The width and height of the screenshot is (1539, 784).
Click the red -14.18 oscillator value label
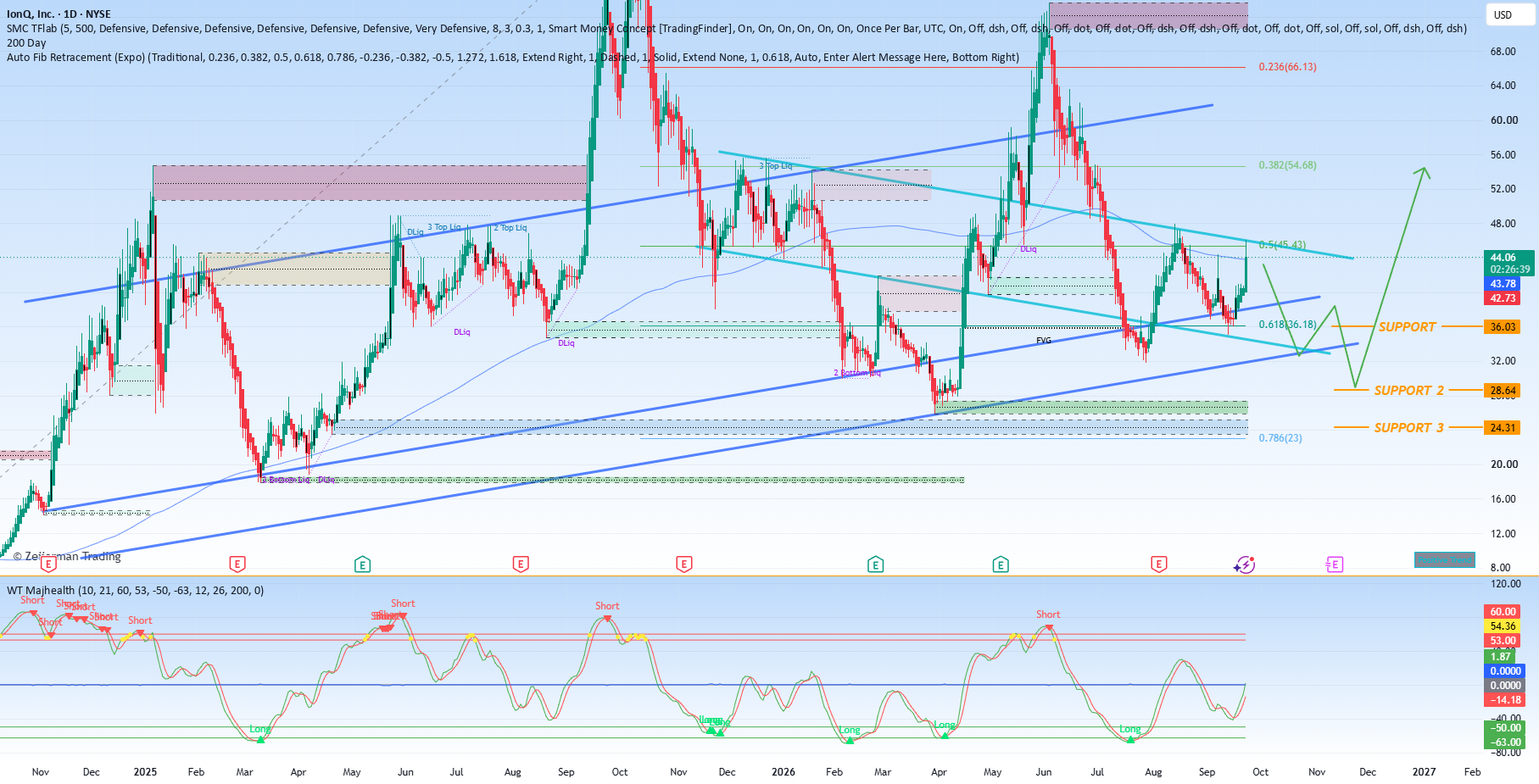pos(1505,700)
